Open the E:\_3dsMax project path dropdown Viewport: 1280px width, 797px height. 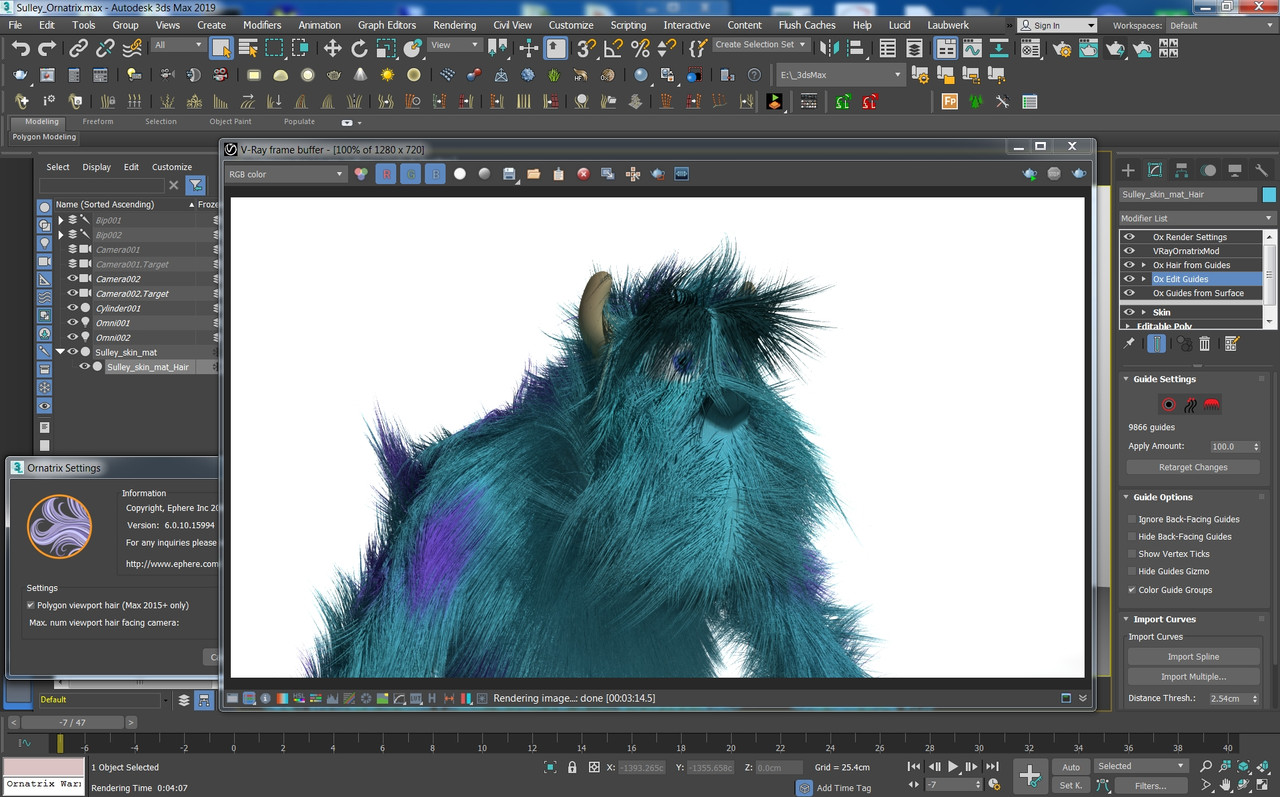pos(840,75)
